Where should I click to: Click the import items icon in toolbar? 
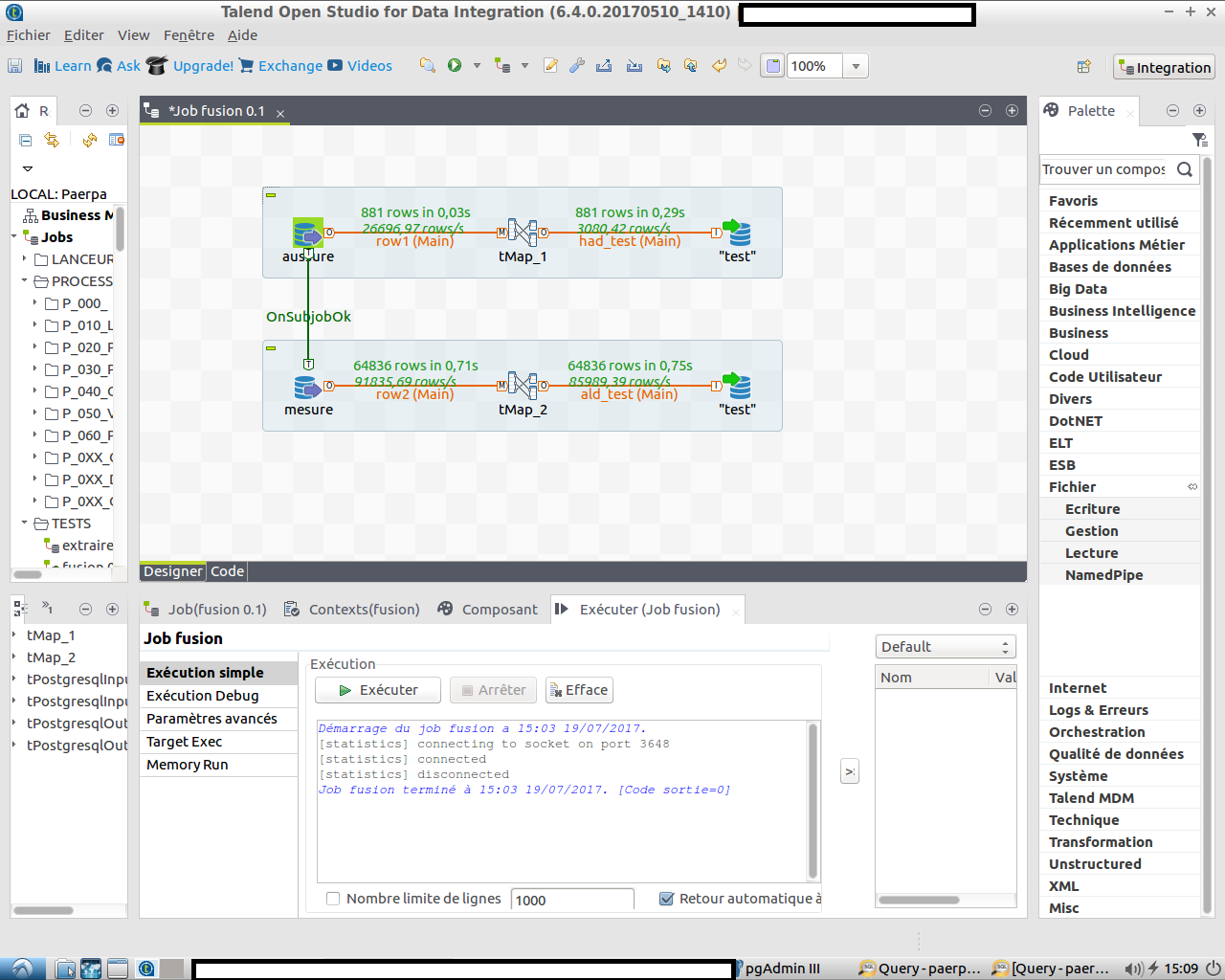coord(634,66)
